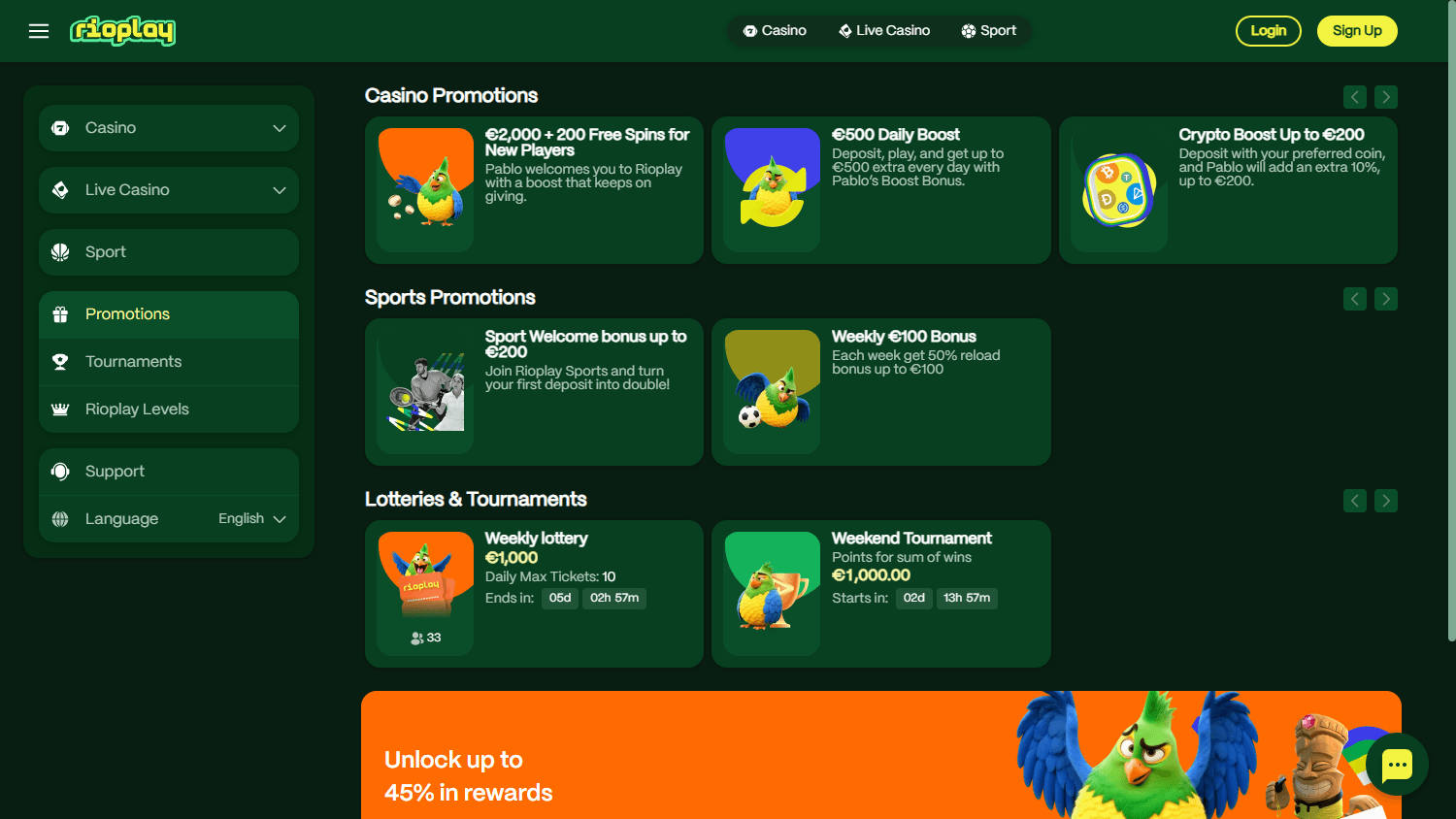Expand the Live Casino sidebar section
The image size is (1456, 819).
[x=169, y=190]
